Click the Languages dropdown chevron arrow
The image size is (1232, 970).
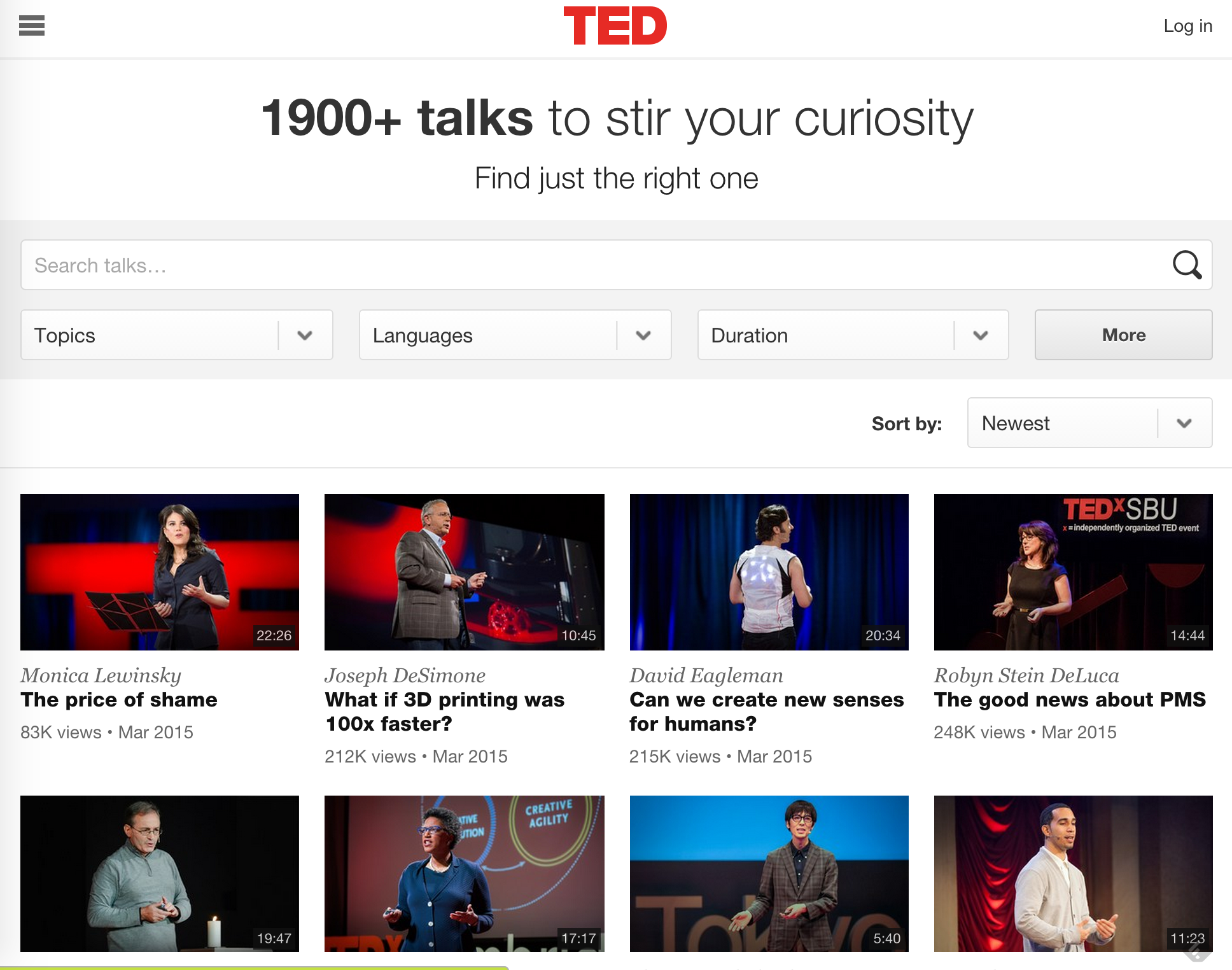[644, 335]
